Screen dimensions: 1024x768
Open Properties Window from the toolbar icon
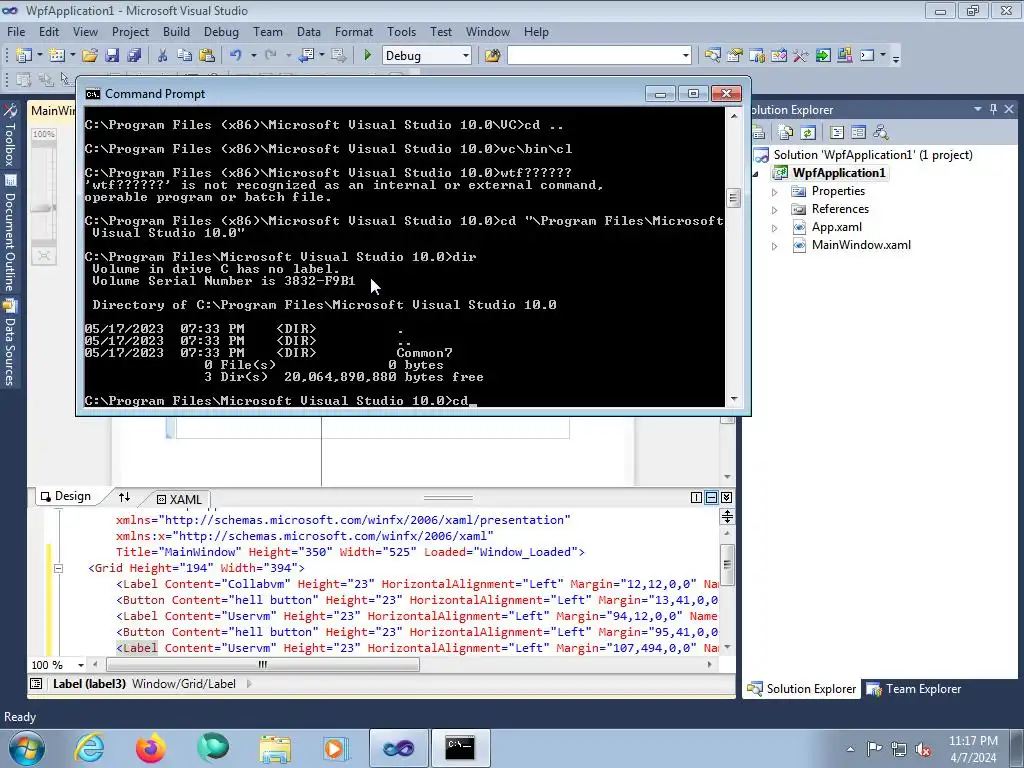(735, 56)
